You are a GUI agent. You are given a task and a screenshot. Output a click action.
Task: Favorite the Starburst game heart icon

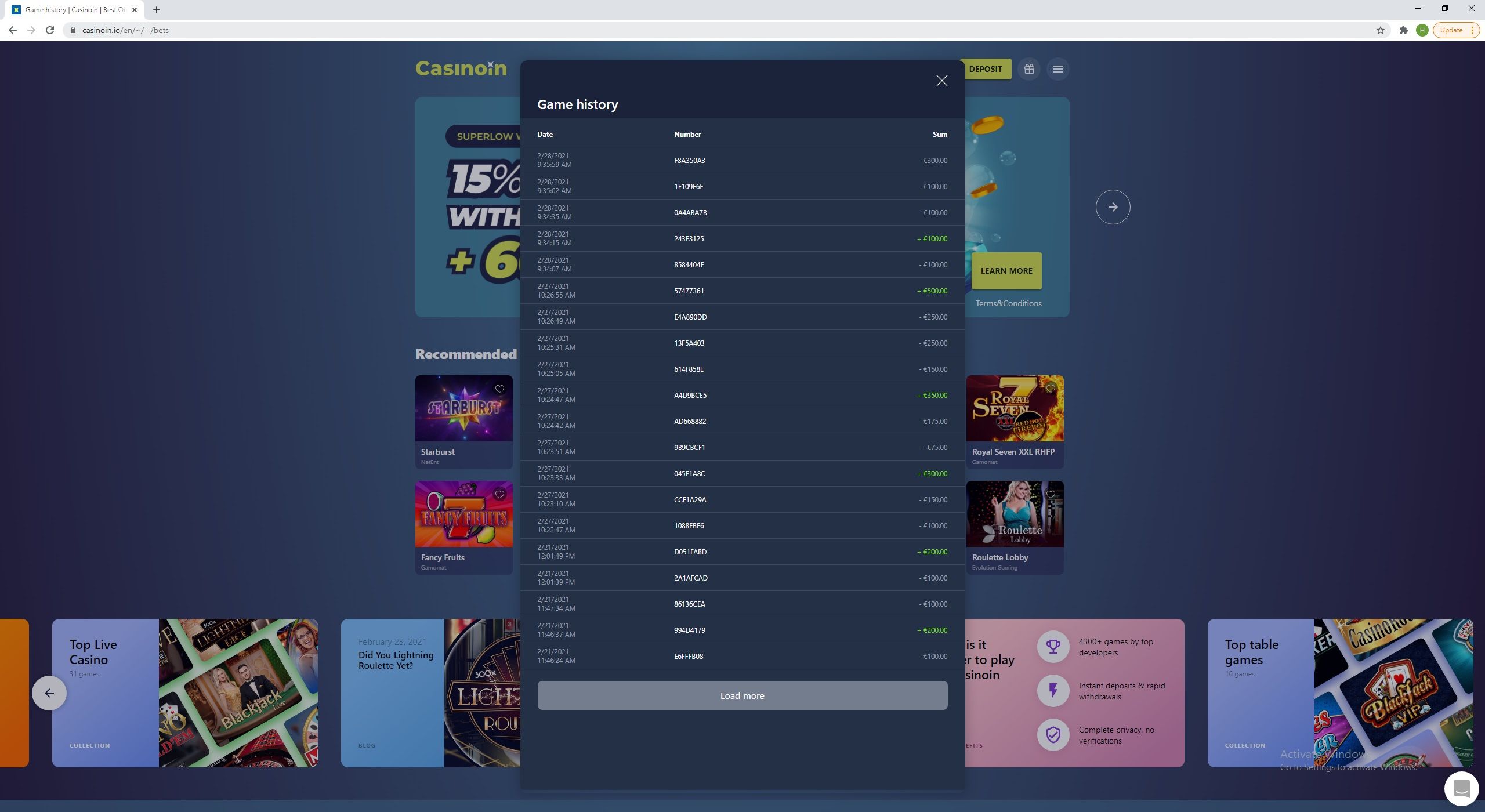499,389
